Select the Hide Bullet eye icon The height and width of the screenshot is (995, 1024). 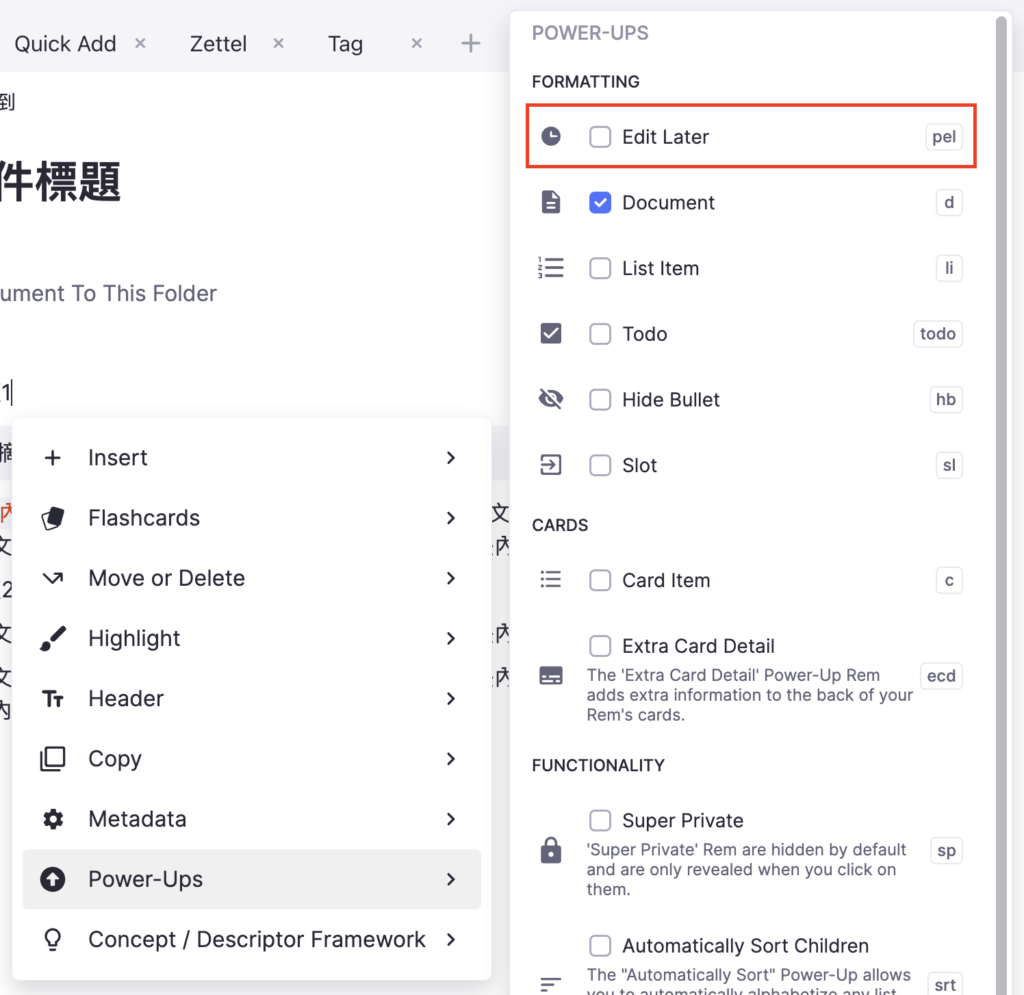click(x=551, y=399)
